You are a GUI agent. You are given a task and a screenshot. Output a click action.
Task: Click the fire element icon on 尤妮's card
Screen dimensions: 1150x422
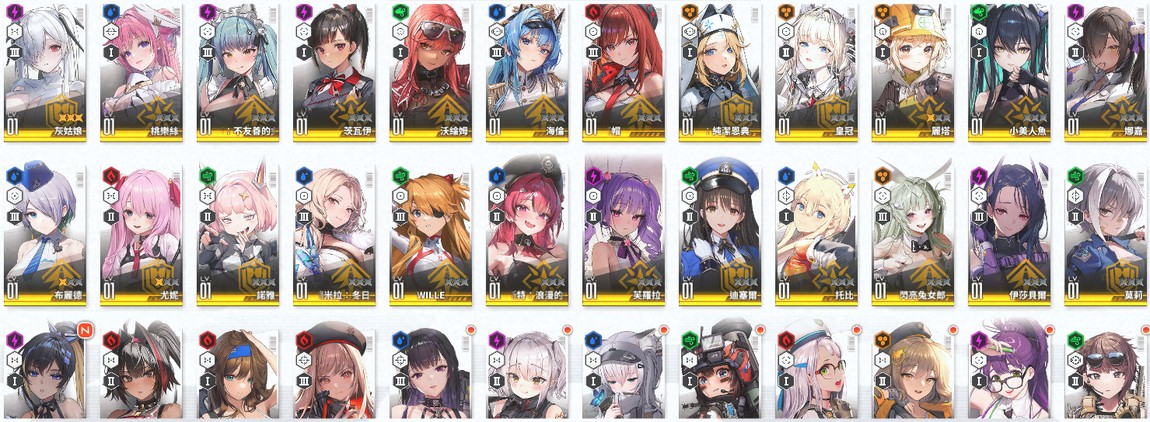click(111, 175)
